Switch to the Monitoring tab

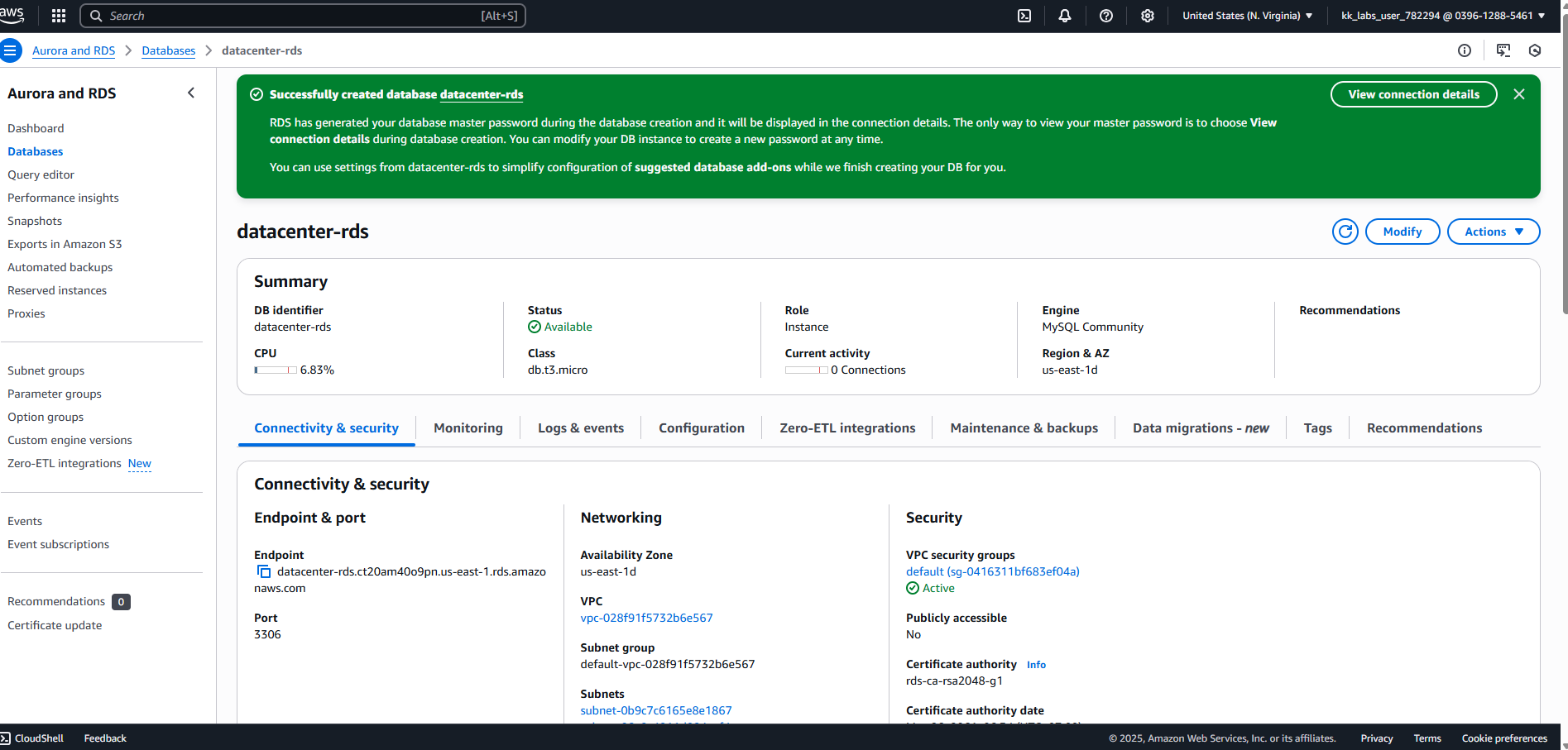point(468,428)
